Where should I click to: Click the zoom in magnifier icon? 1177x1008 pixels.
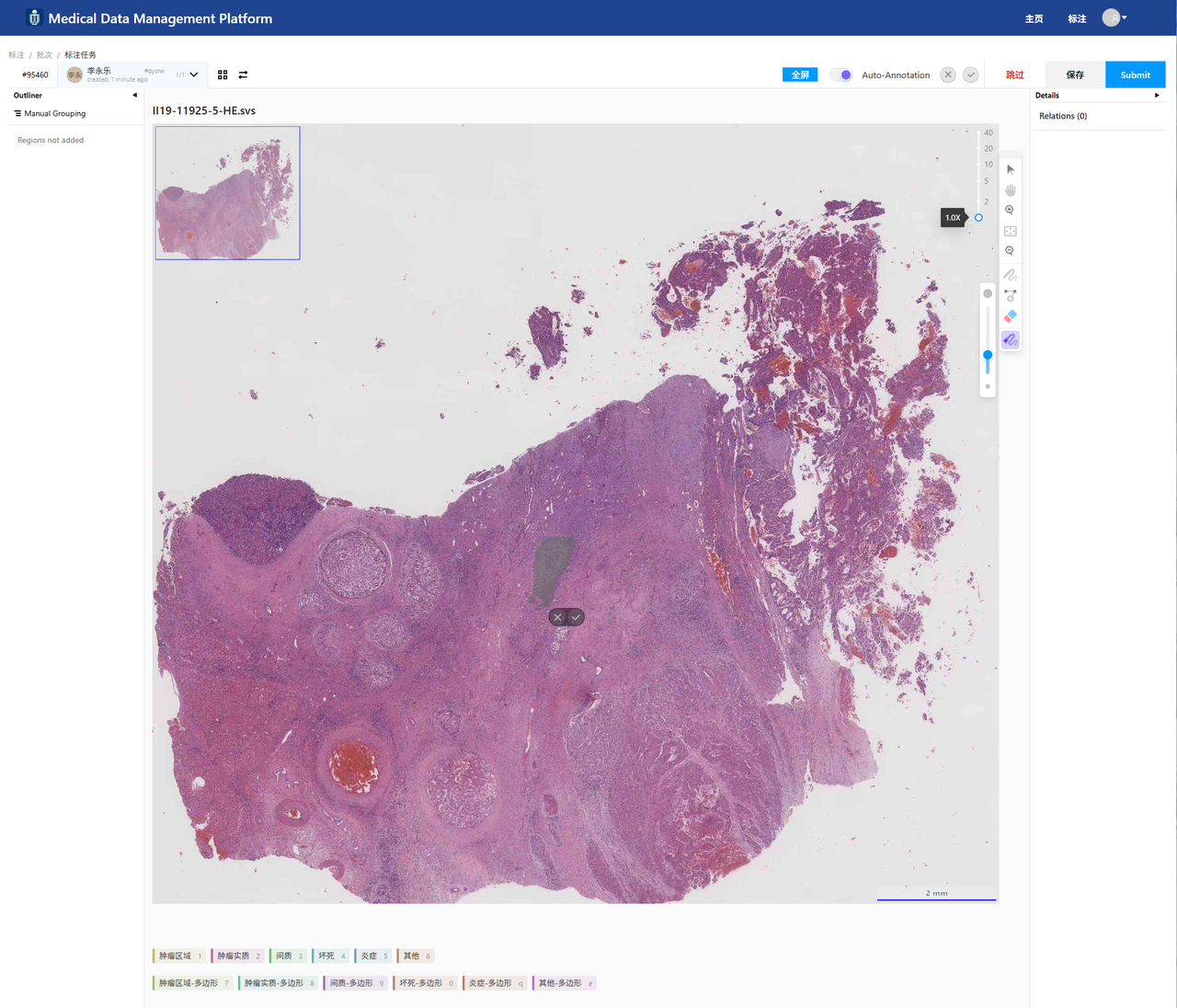(x=1010, y=211)
